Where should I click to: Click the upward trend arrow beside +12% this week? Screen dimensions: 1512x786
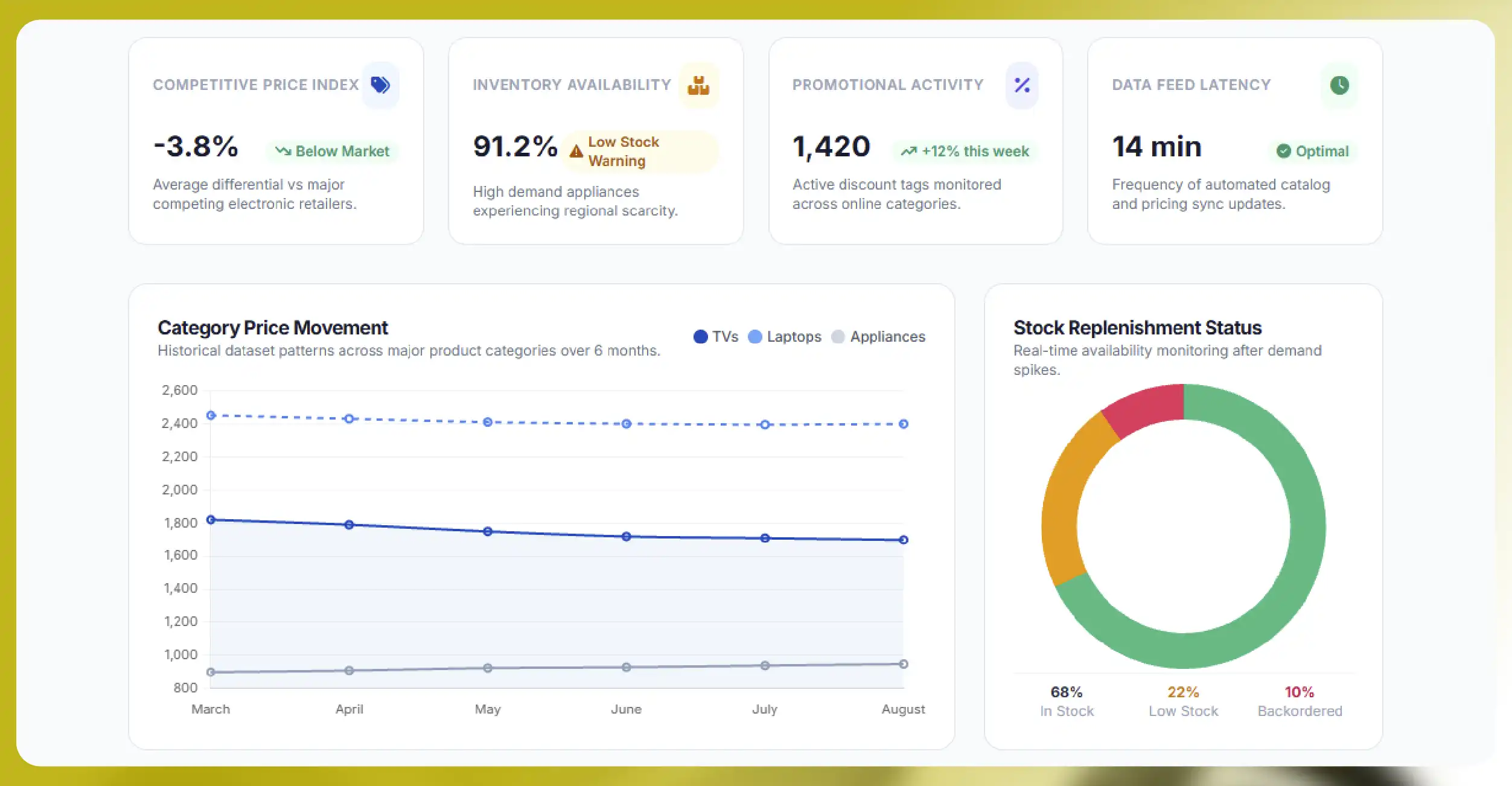coord(909,151)
